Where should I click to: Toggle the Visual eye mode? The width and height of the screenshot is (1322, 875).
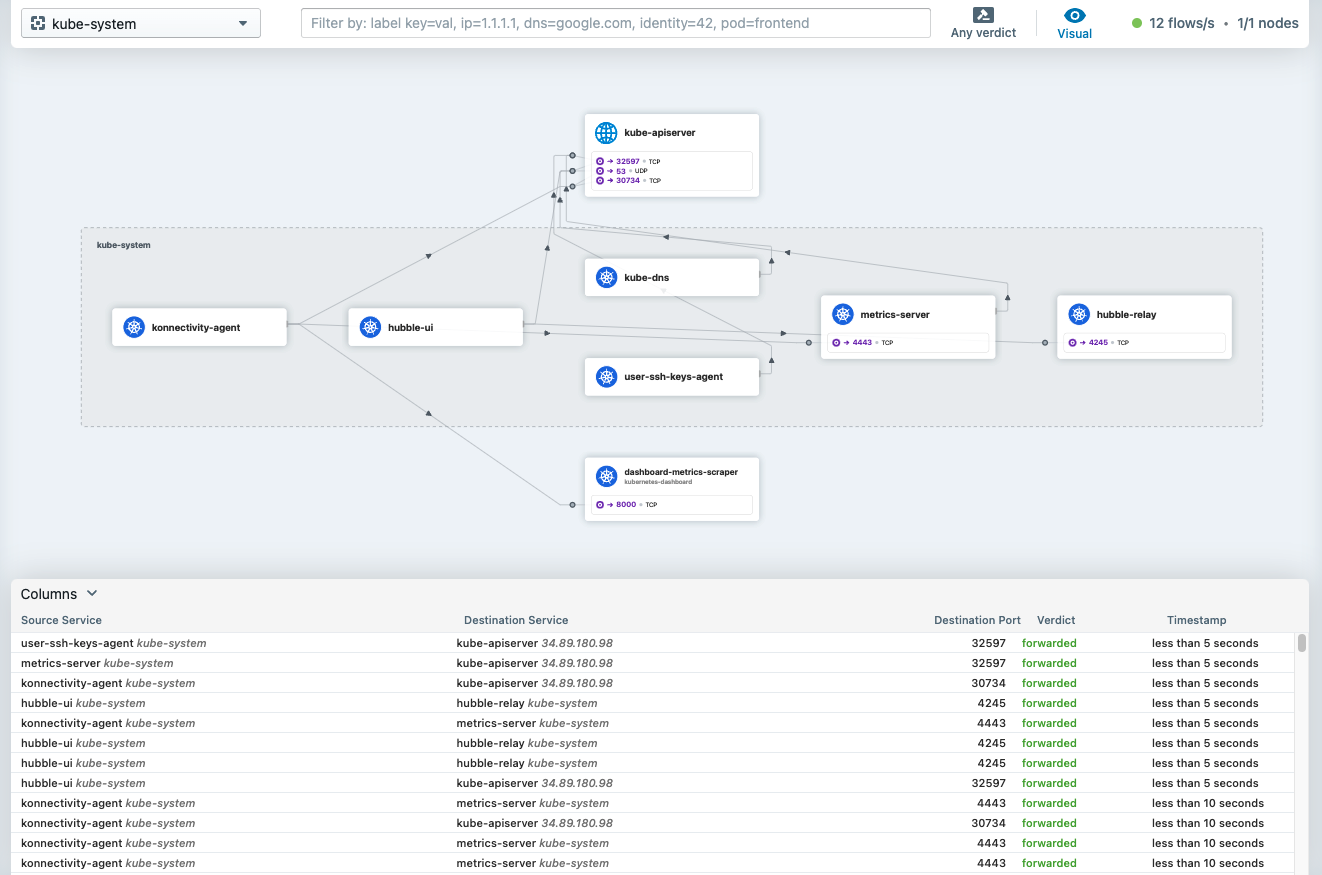click(x=1074, y=23)
